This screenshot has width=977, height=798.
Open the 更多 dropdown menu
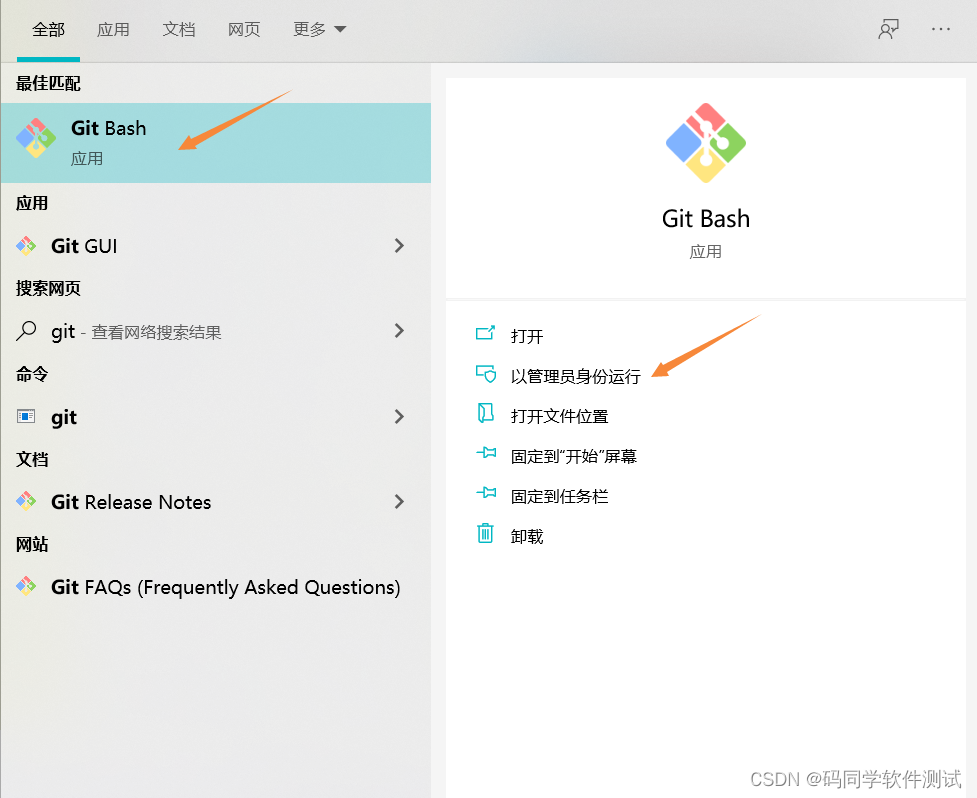319,29
